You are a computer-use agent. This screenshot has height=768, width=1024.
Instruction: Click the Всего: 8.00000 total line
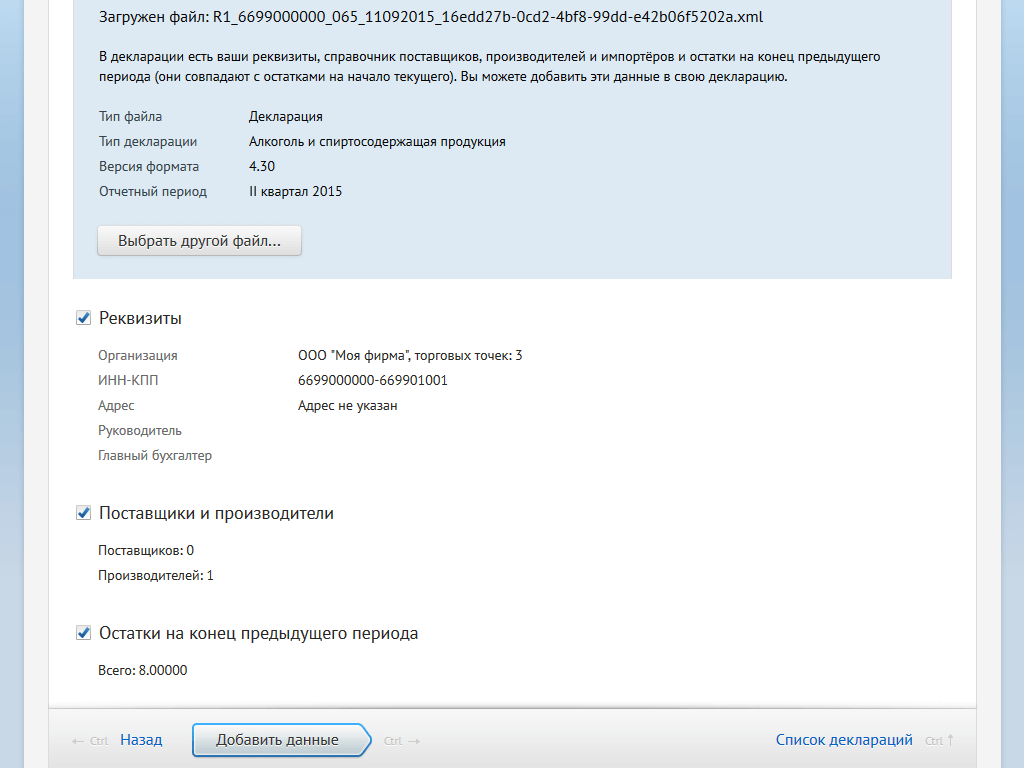click(142, 671)
